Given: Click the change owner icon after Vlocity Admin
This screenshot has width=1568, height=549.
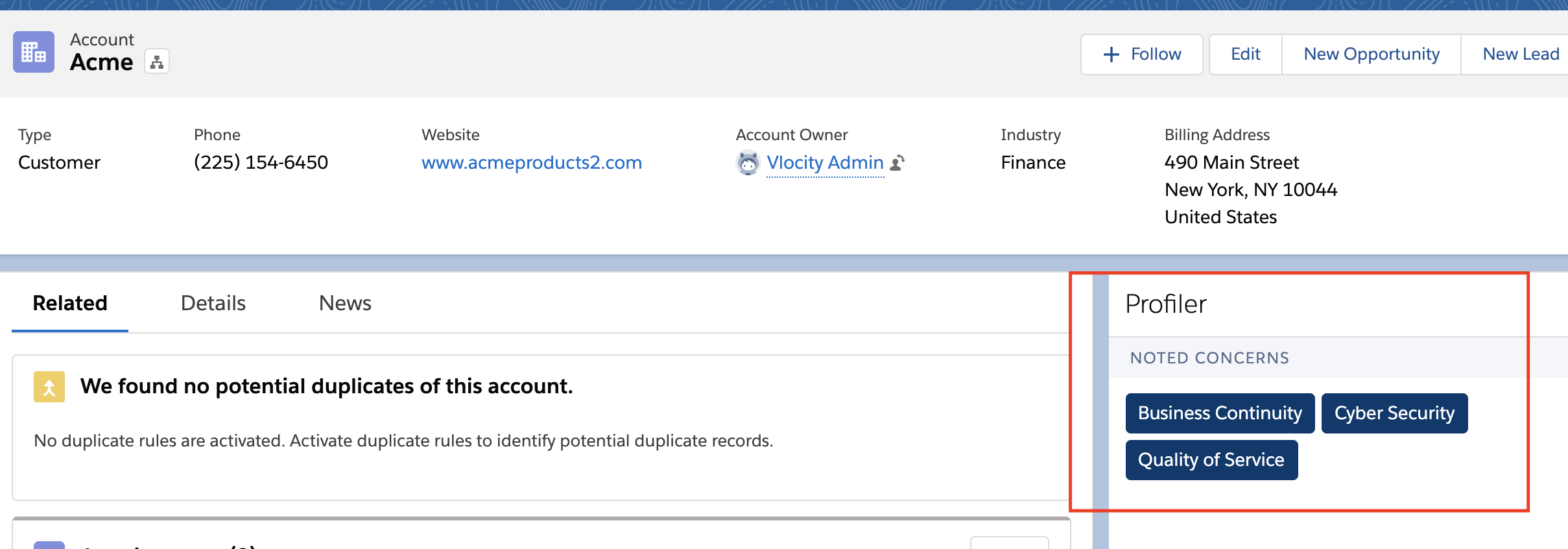Looking at the screenshot, I should (897, 162).
